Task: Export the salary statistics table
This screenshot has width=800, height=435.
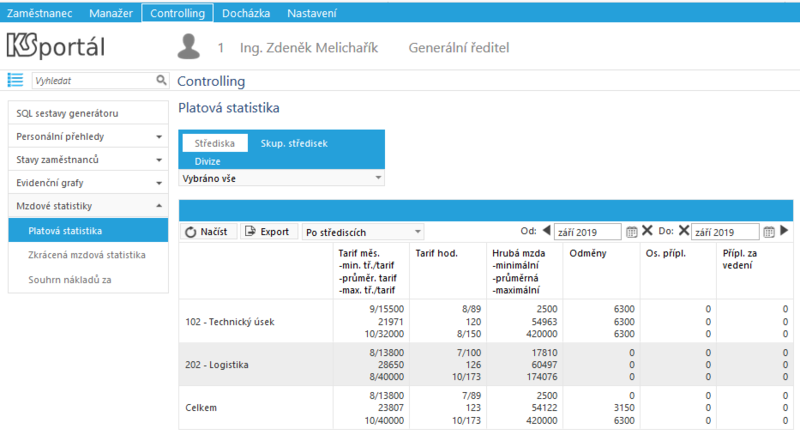Action: (x=269, y=232)
